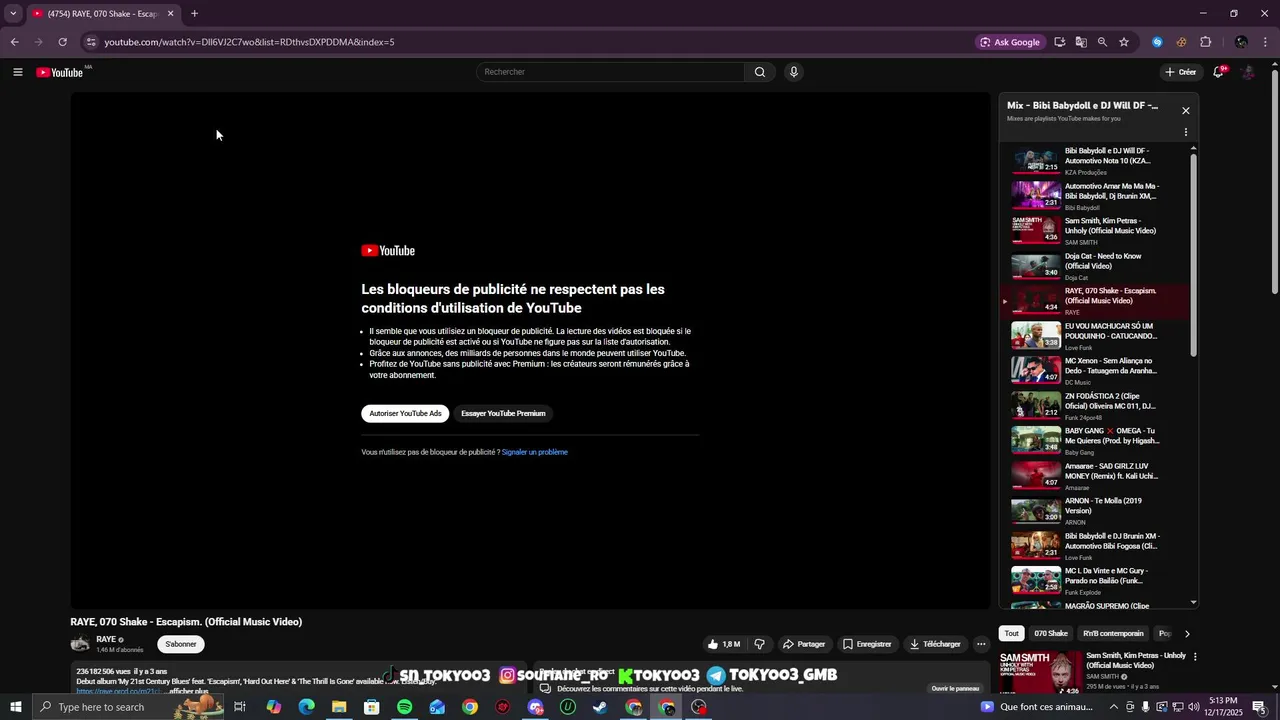This screenshot has width=1280, height=720.
Task: Expand description with afficher plus
Action: click(188, 691)
